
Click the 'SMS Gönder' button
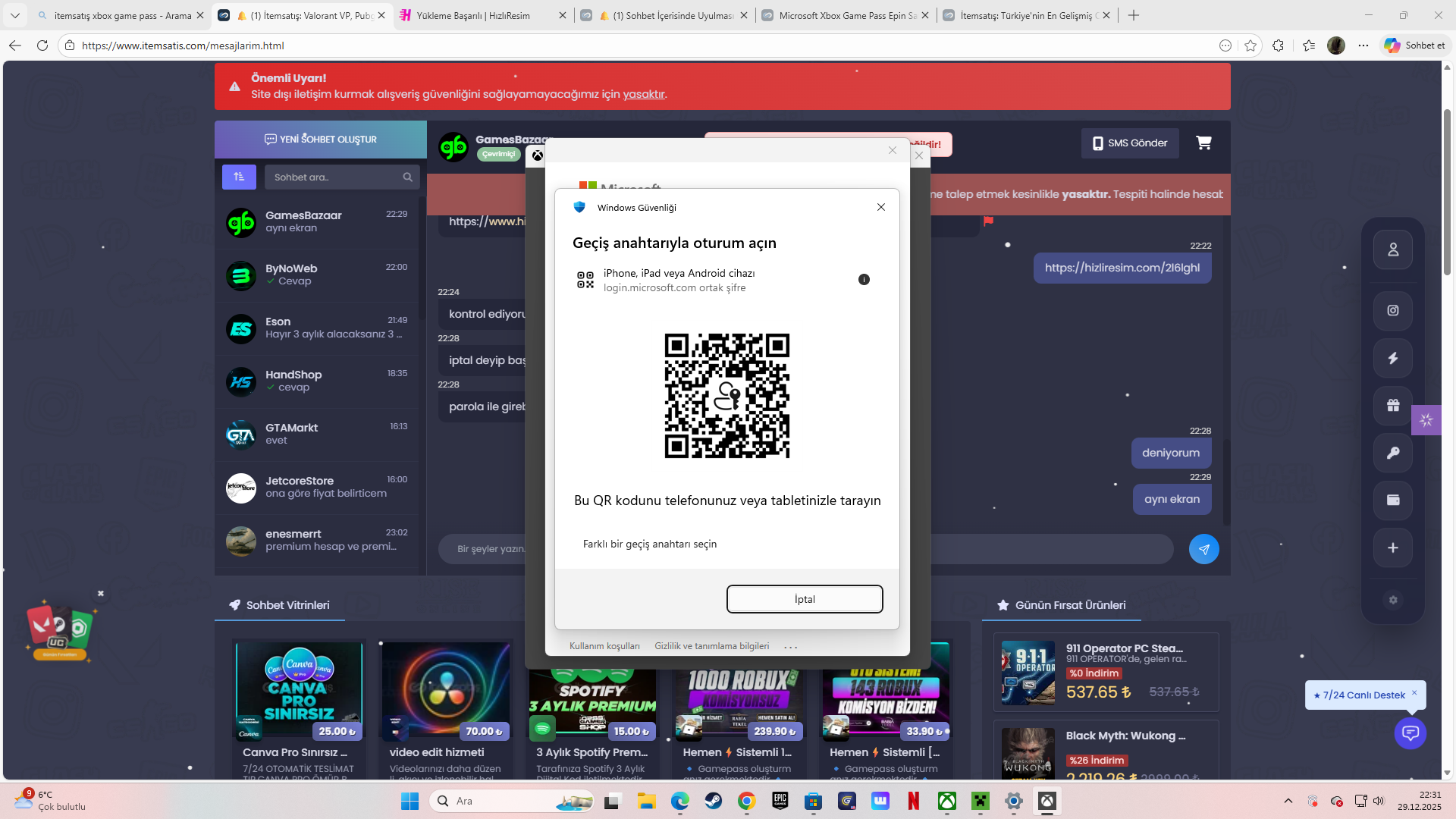pyautogui.click(x=1130, y=143)
